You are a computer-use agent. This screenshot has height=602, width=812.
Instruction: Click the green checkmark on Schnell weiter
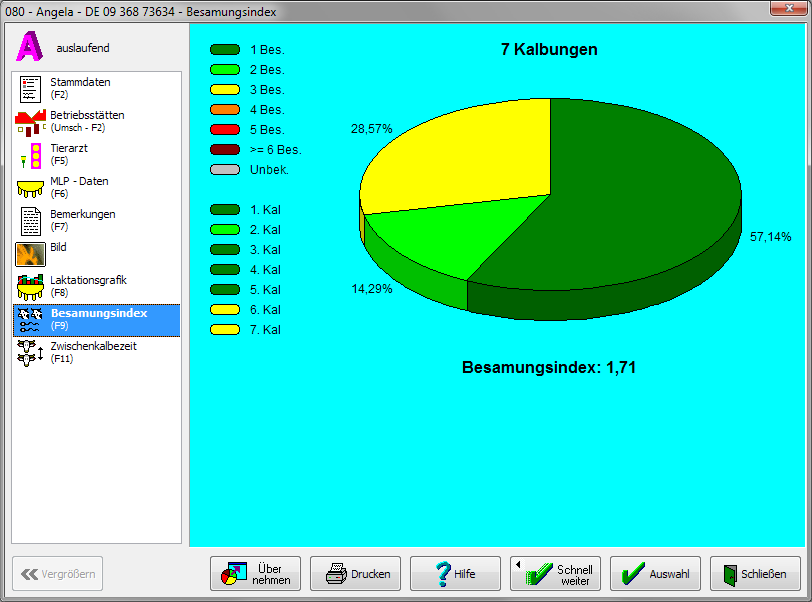(539, 574)
